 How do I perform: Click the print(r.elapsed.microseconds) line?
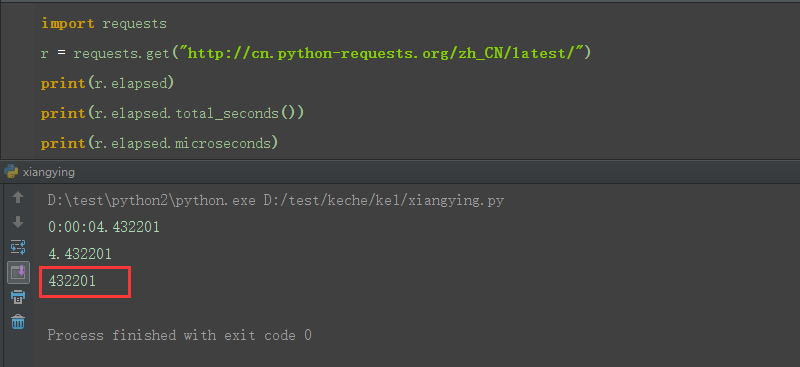point(159,143)
